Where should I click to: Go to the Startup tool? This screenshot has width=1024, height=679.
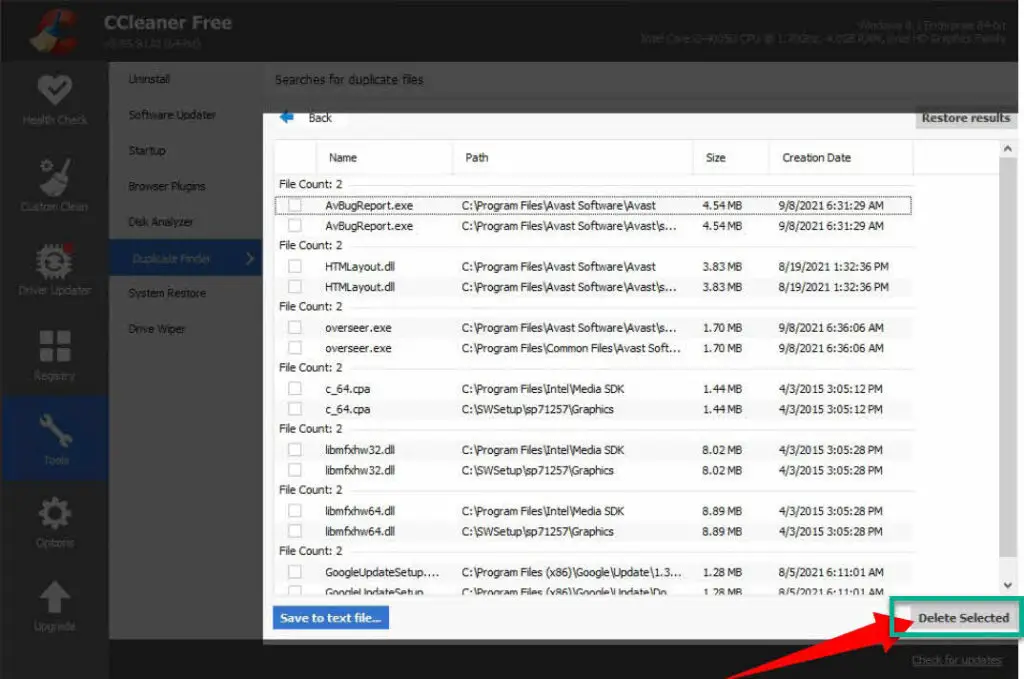tap(147, 150)
